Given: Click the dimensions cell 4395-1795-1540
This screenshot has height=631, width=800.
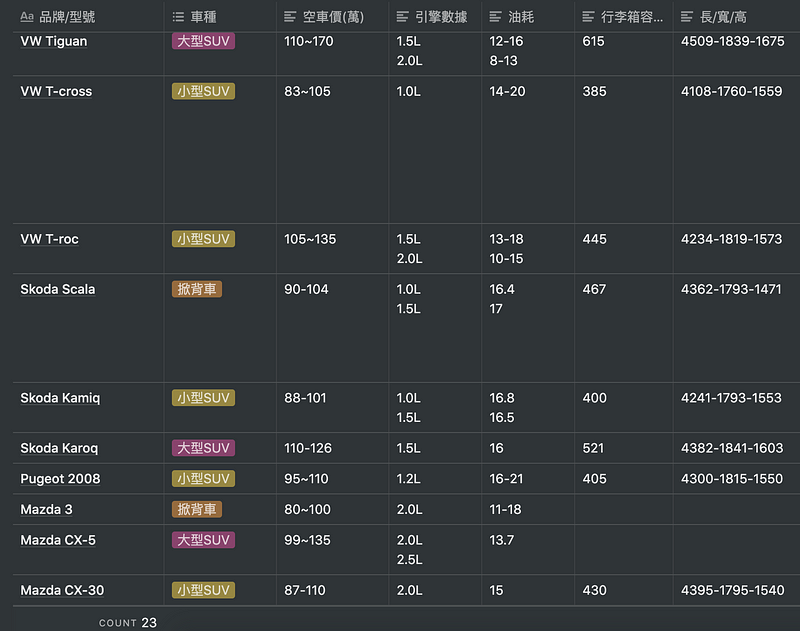Looking at the screenshot, I should 737,590.
